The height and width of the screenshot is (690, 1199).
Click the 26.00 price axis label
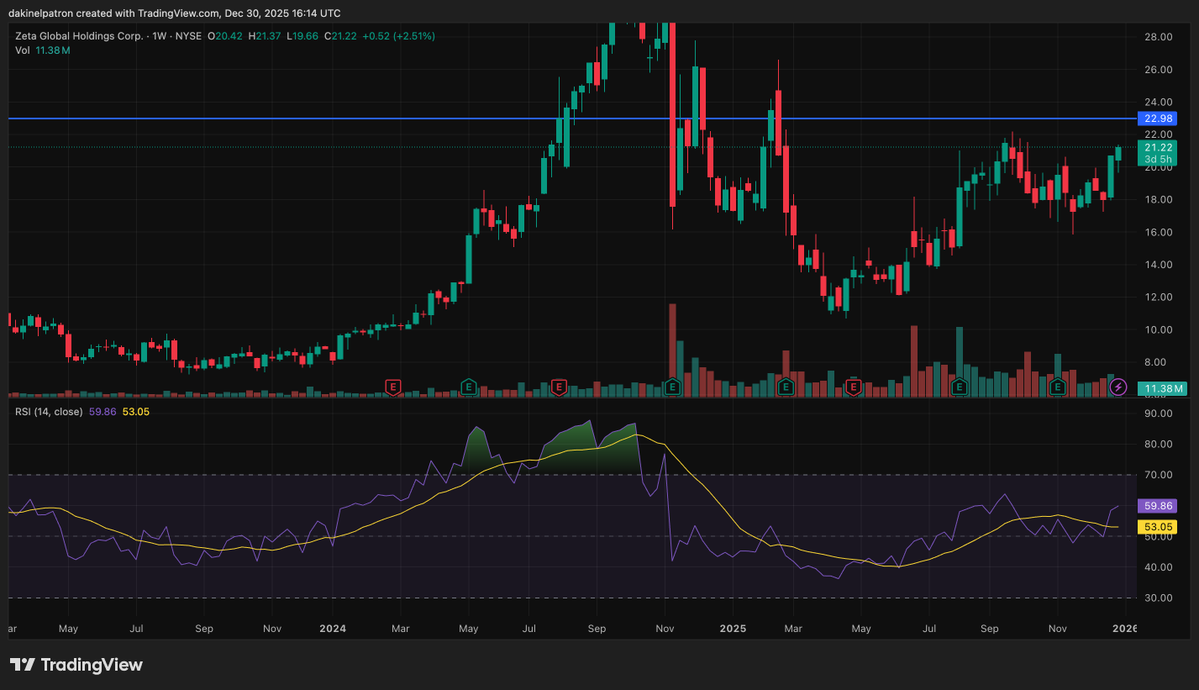tap(1158, 70)
